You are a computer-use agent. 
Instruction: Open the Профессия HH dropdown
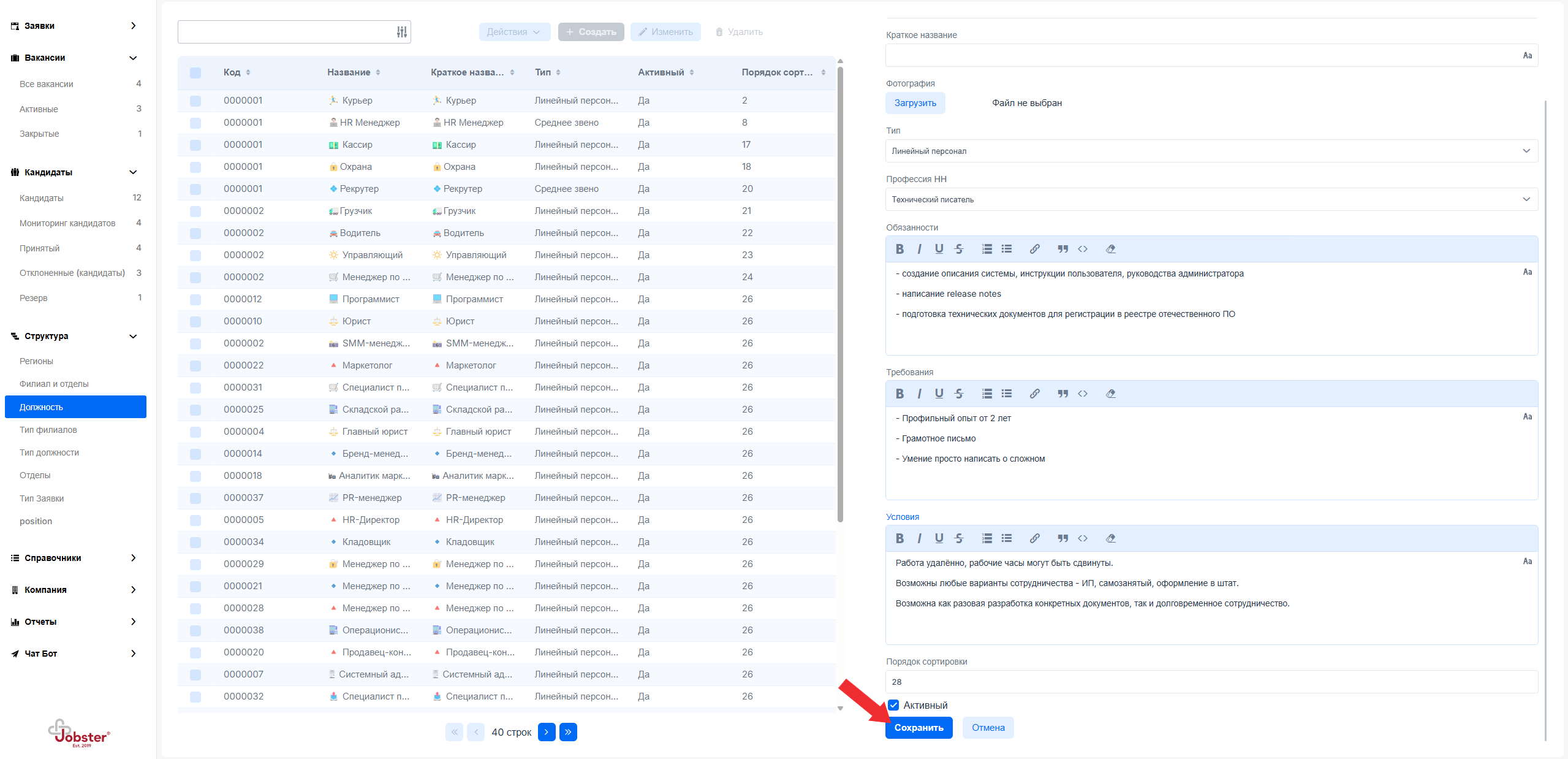pyautogui.click(x=1211, y=199)
